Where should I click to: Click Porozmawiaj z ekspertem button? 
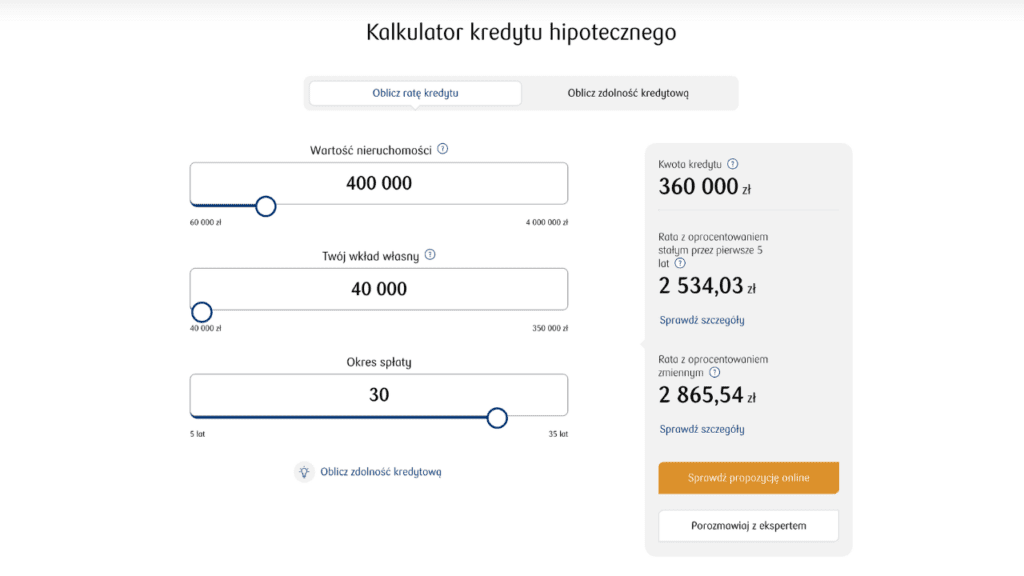(748, 526)
